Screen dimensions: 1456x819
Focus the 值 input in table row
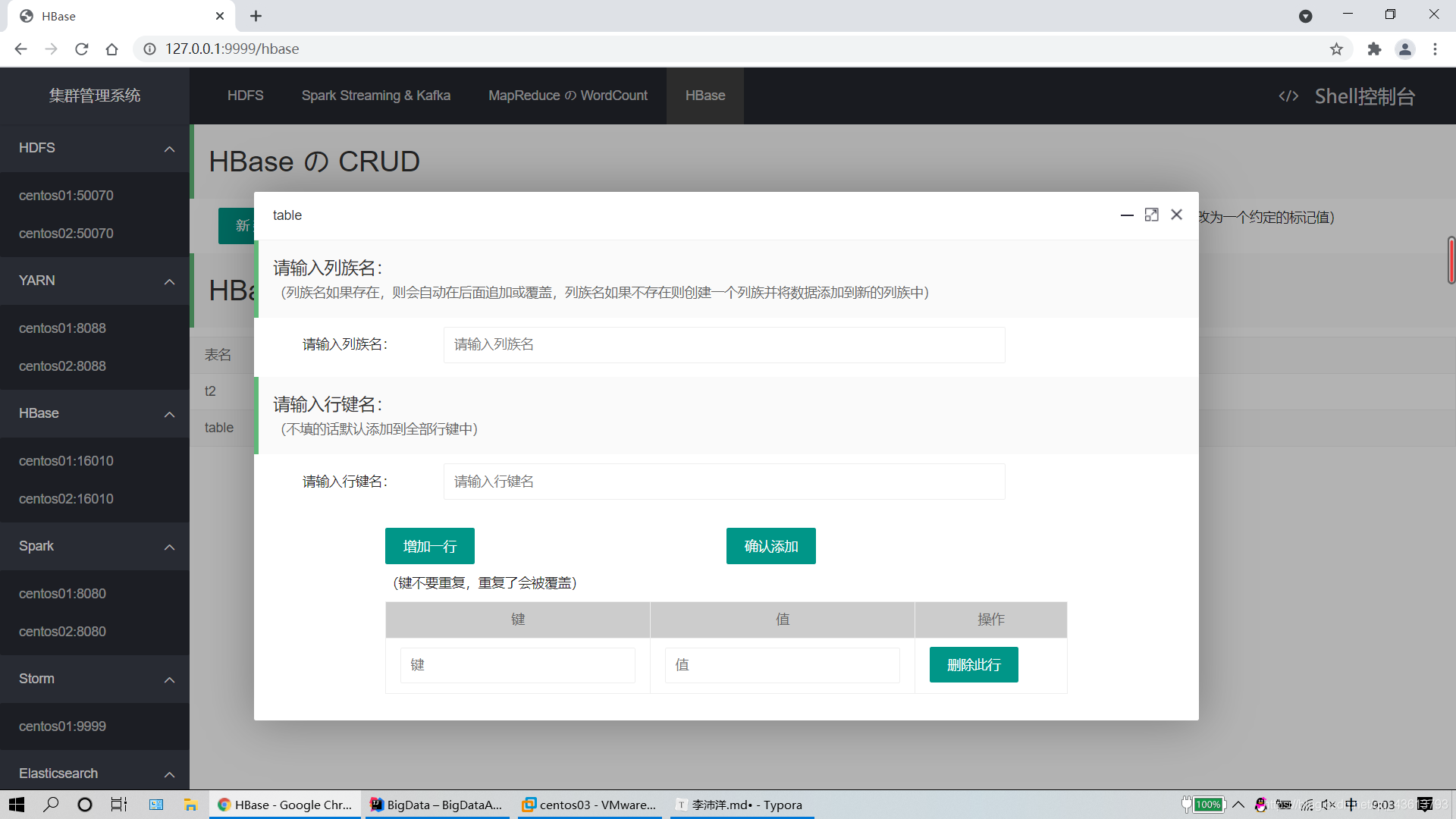coord(783,665)
